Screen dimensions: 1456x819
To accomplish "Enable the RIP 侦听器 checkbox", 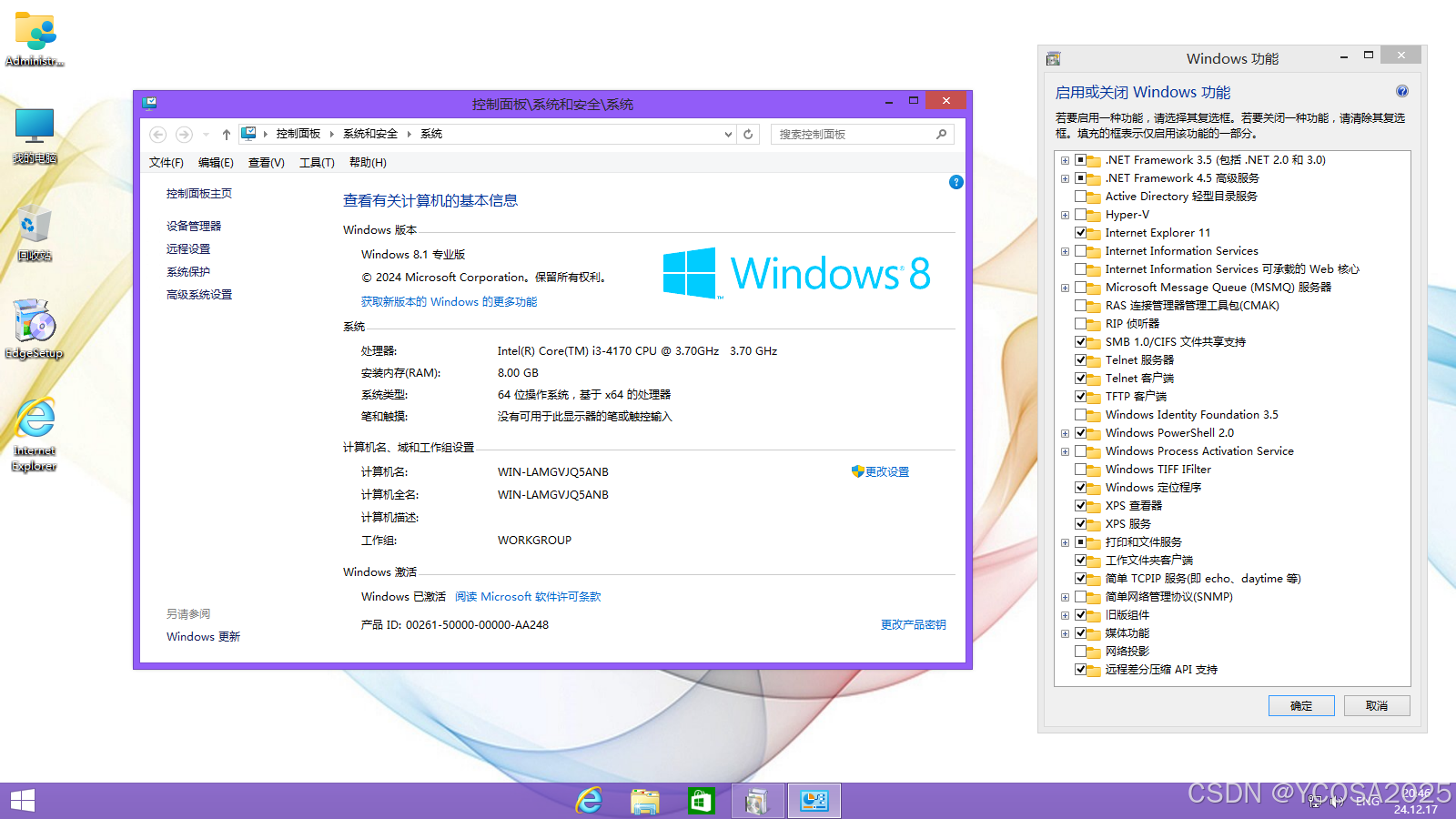I will tap(1081, 324).
